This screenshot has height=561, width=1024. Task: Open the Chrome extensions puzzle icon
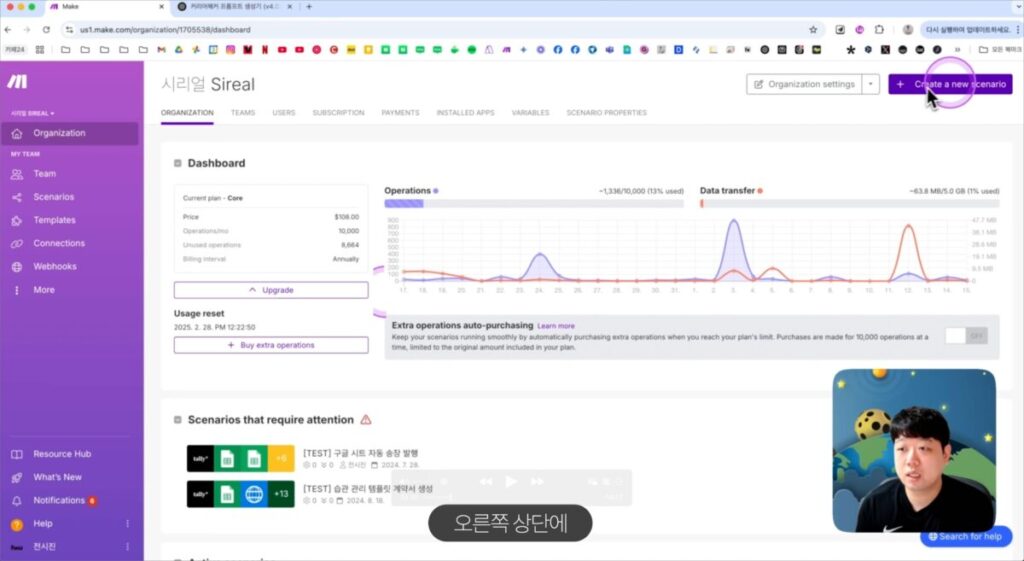click(x=879, y=29)
